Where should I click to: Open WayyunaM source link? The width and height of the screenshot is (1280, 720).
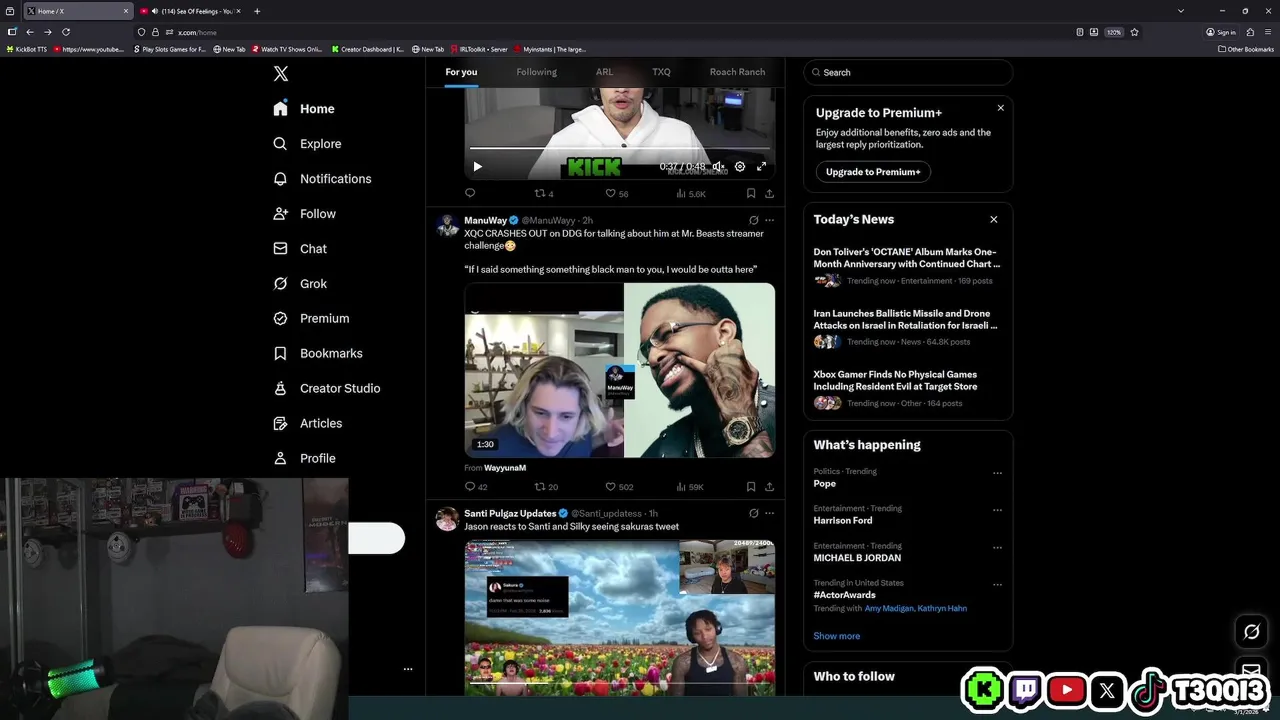click(x=505, y=468)
